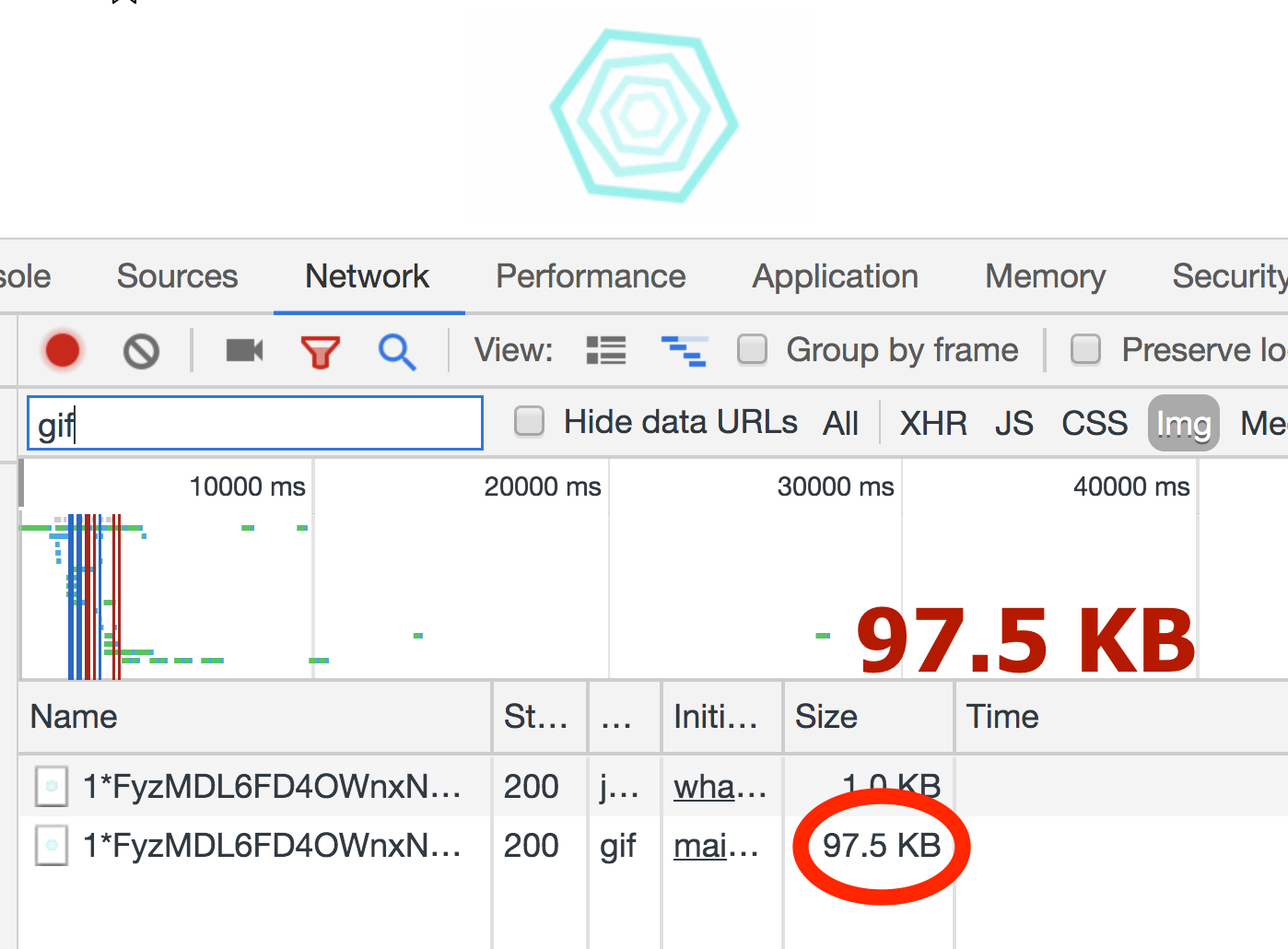Open network search magnifier

(x=396, y=351)
